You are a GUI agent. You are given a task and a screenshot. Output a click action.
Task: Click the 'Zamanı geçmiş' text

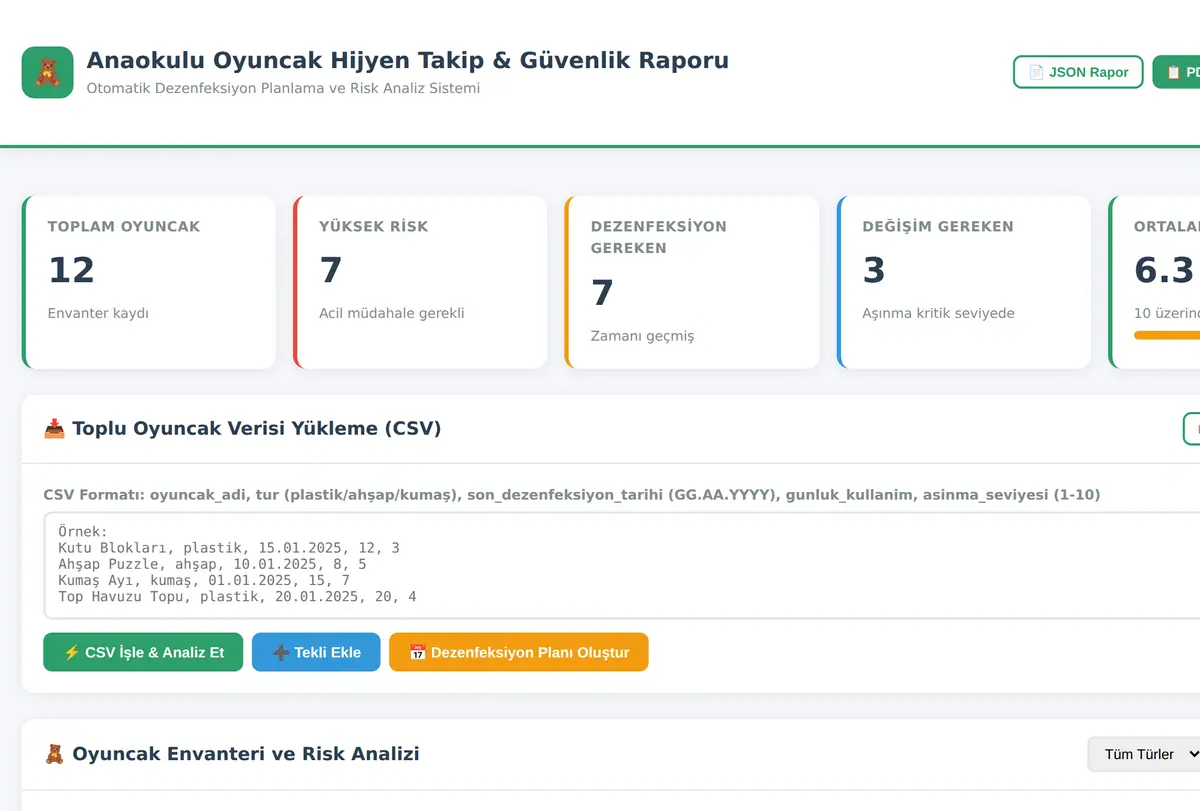coord(642,336)
